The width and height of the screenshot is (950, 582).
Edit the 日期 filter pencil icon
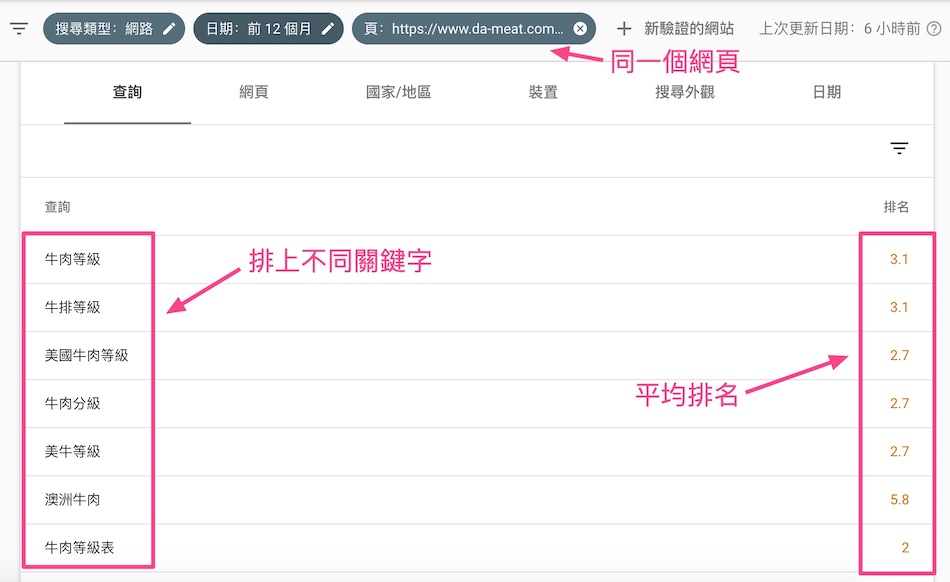pyautogui.click(x=328, y=28)
